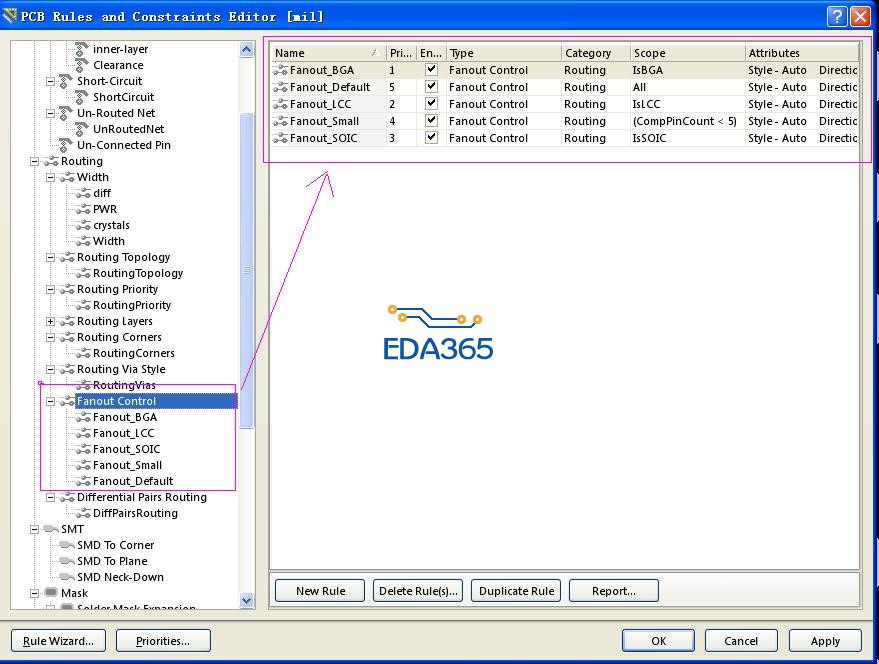Click the Type column header
The height and width of the screenshot is (664, 879).
click(x=503, y=53)
